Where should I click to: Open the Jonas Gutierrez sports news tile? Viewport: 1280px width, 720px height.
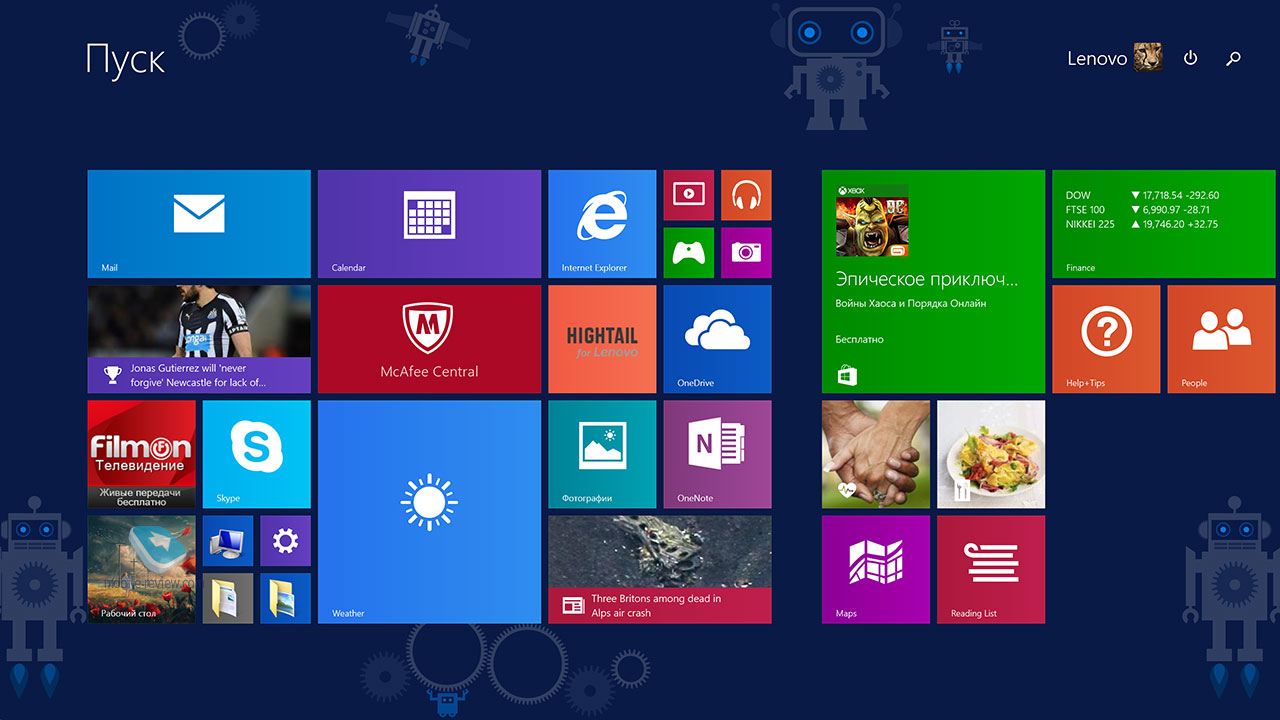tap(199, 339)
